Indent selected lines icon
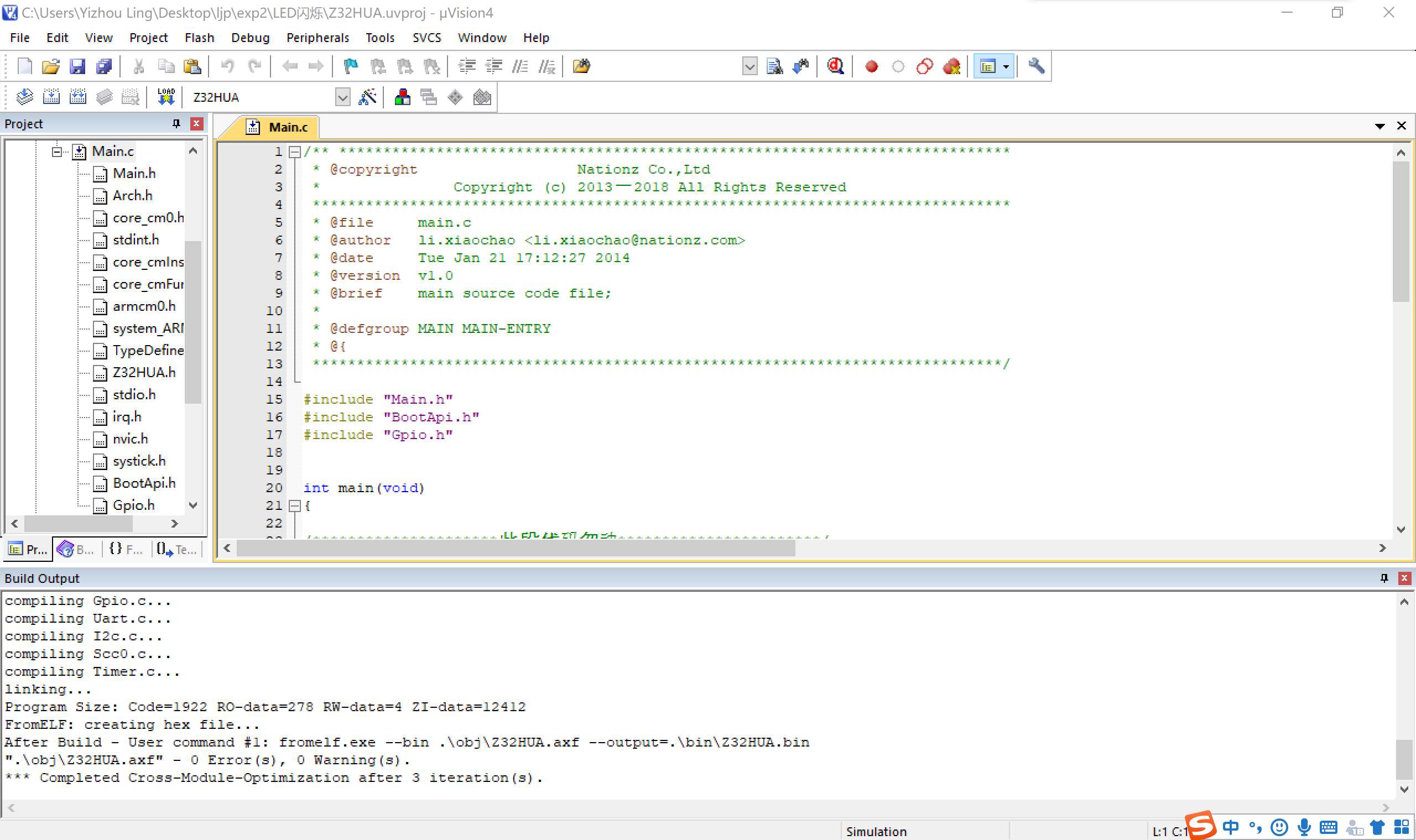The width and height of the screenshot is (1416, 840). click(x=467, y=67)
